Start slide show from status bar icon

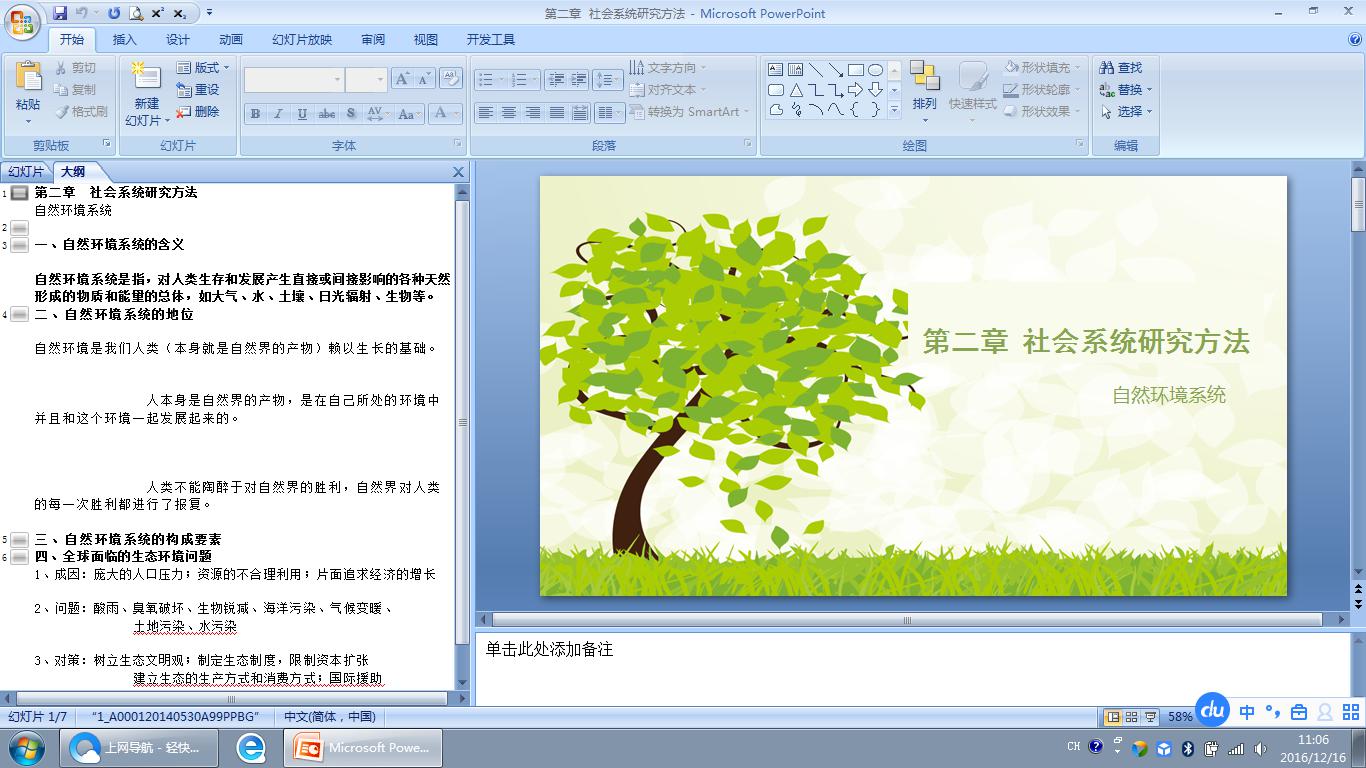pos(1151,717)
